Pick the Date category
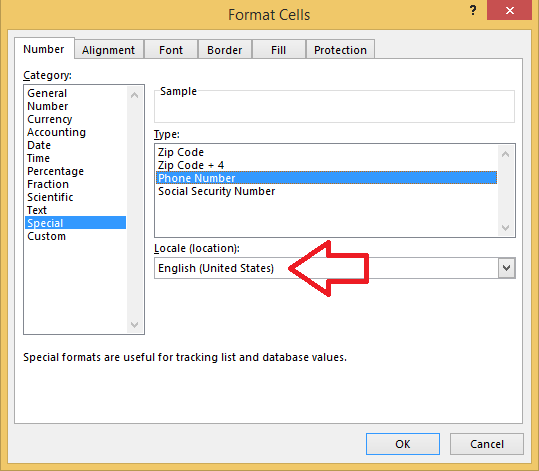 [76, 145]
